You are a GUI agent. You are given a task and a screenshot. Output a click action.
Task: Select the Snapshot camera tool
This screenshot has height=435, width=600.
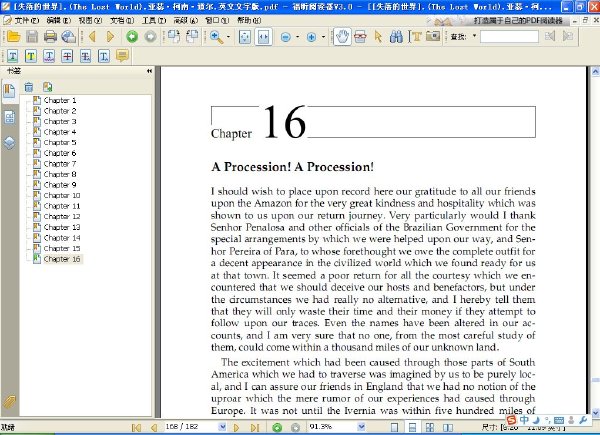click(x=433, y=36)
